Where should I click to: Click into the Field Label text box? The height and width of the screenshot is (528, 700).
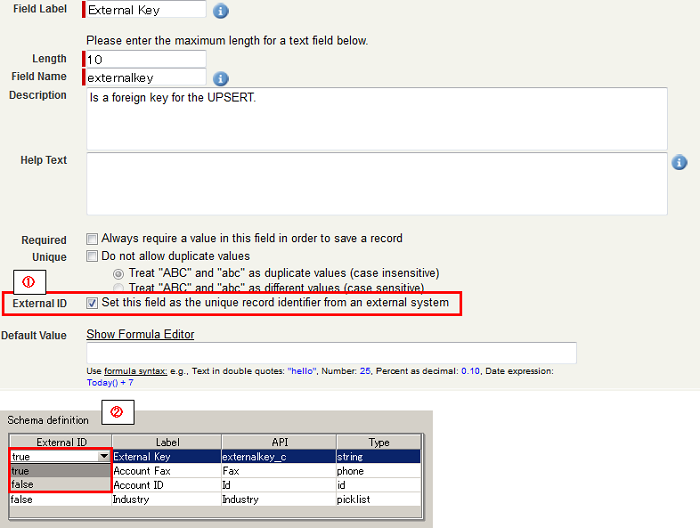click(x=145, y=10)
